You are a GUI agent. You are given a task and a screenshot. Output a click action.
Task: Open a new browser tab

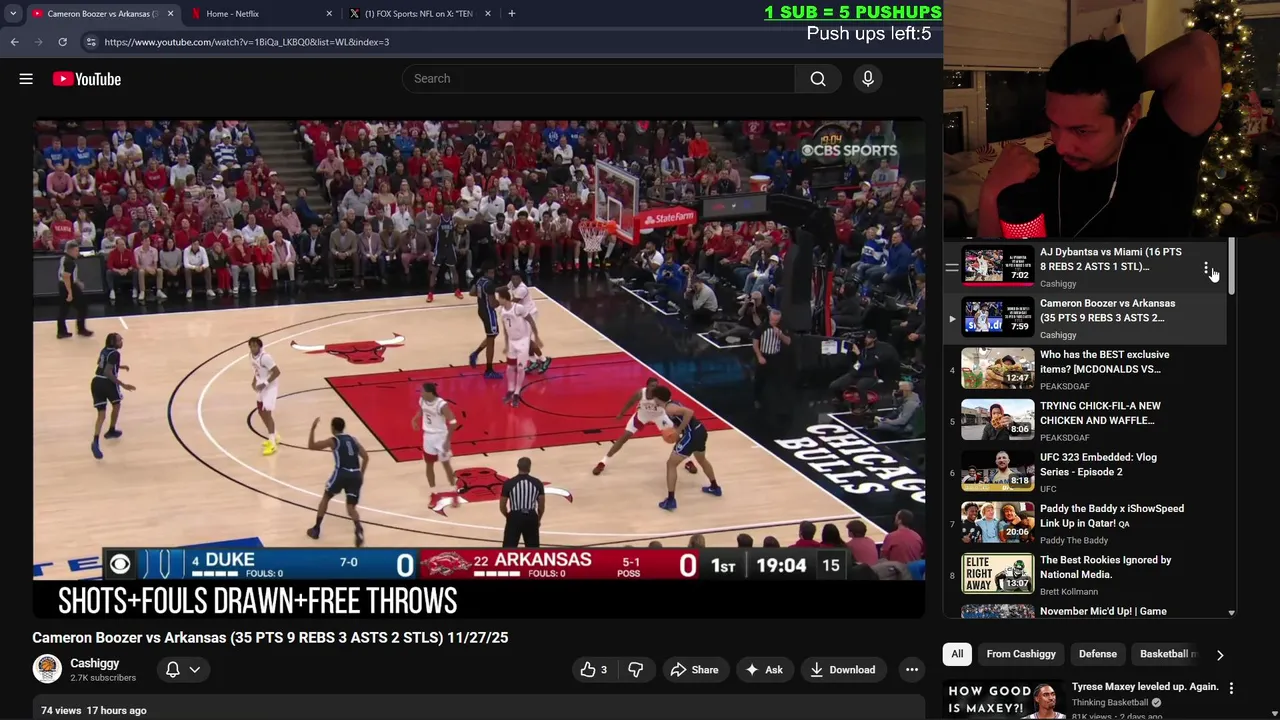[x=512, y=14]
